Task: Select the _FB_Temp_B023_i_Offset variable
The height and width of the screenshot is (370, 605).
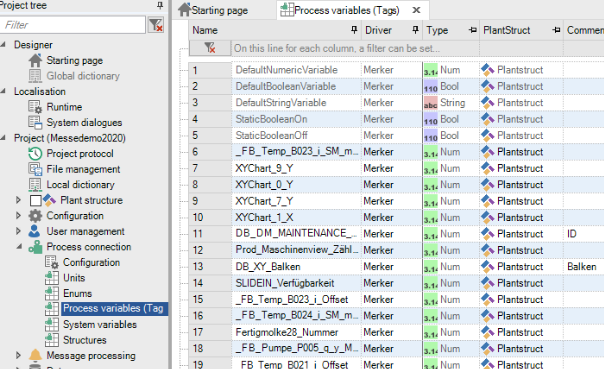Action: 292,300
